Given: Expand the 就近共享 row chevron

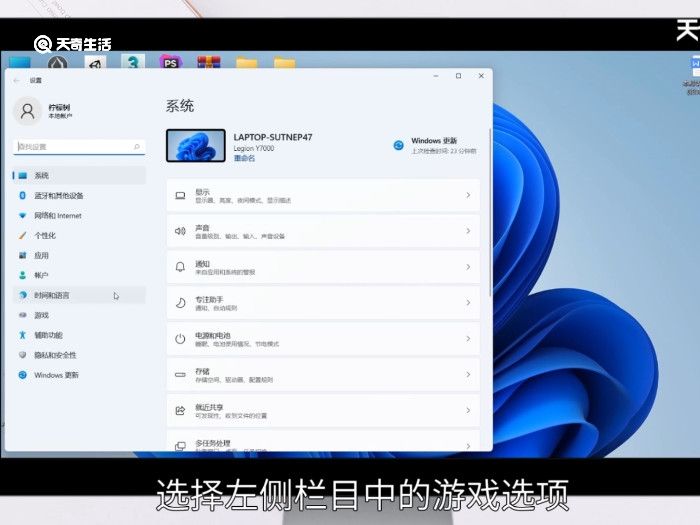Looking at the screenshot, I should pyautogui.click(x=468, y=410).
